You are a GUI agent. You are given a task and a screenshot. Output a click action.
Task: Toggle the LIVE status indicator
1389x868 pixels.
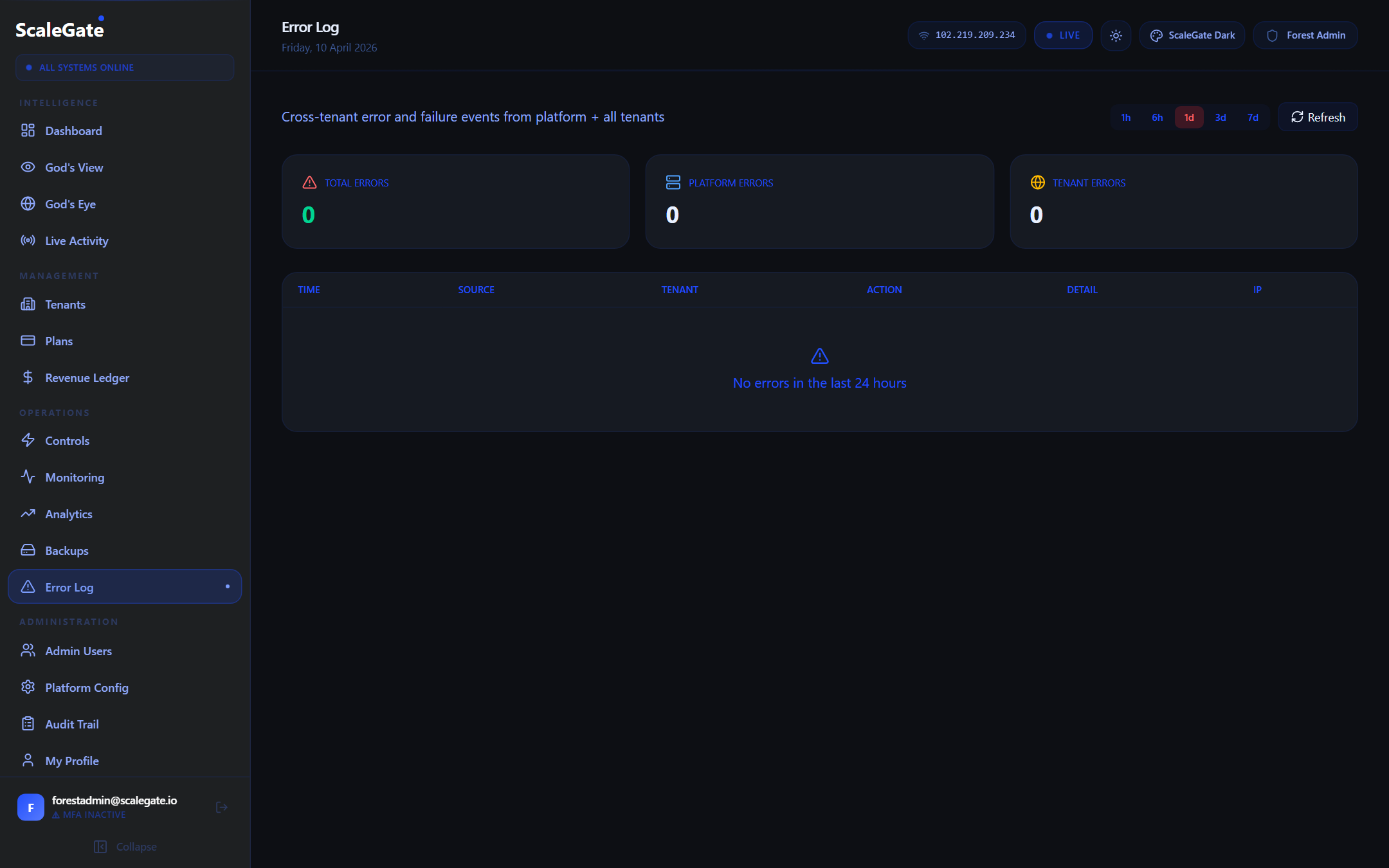pyautogui.click(x=1063, y=35)
